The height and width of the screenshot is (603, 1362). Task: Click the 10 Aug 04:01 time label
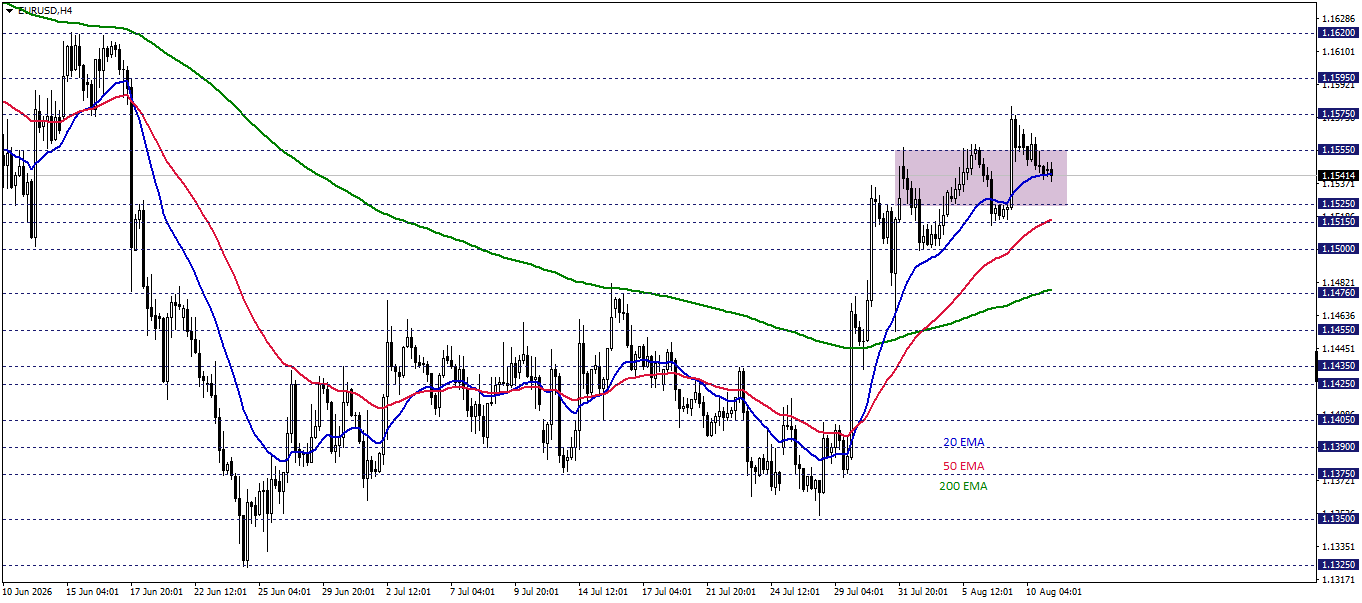click(1052, 592)
